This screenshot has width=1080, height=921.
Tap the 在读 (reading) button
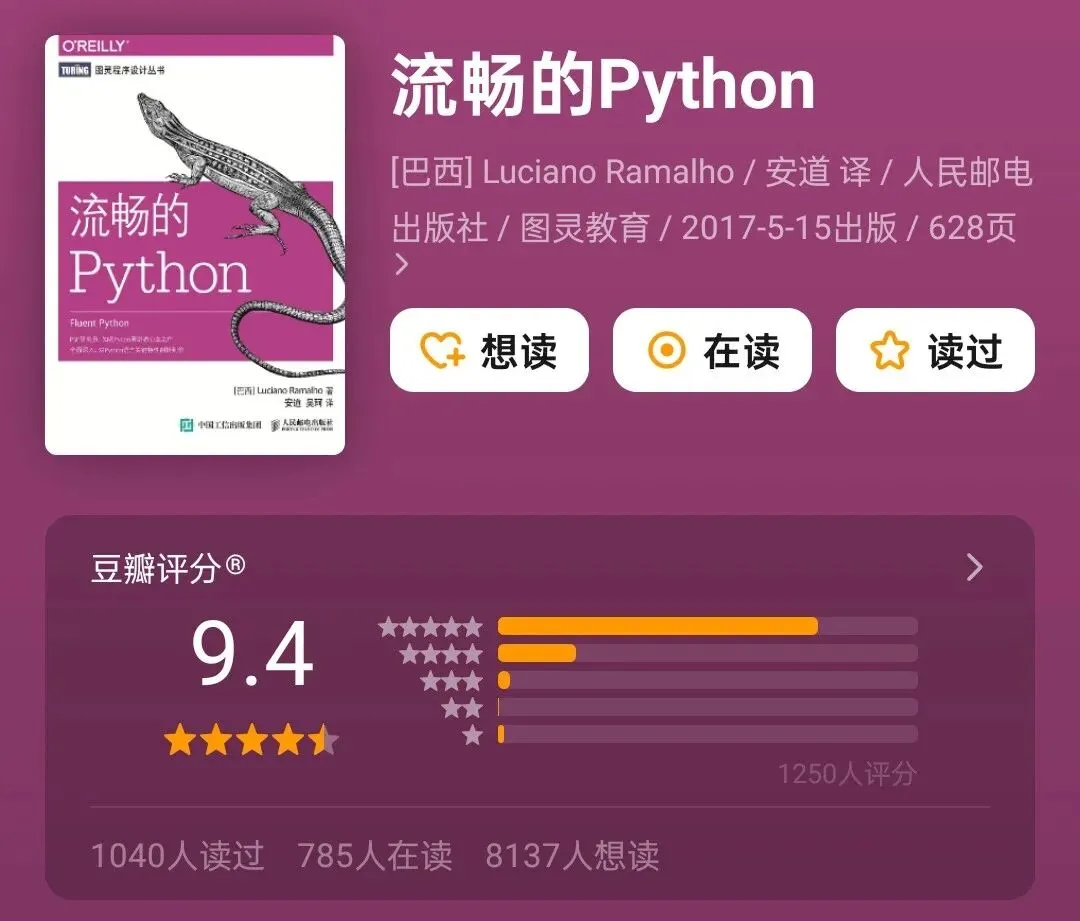click(x=712, y=350)
